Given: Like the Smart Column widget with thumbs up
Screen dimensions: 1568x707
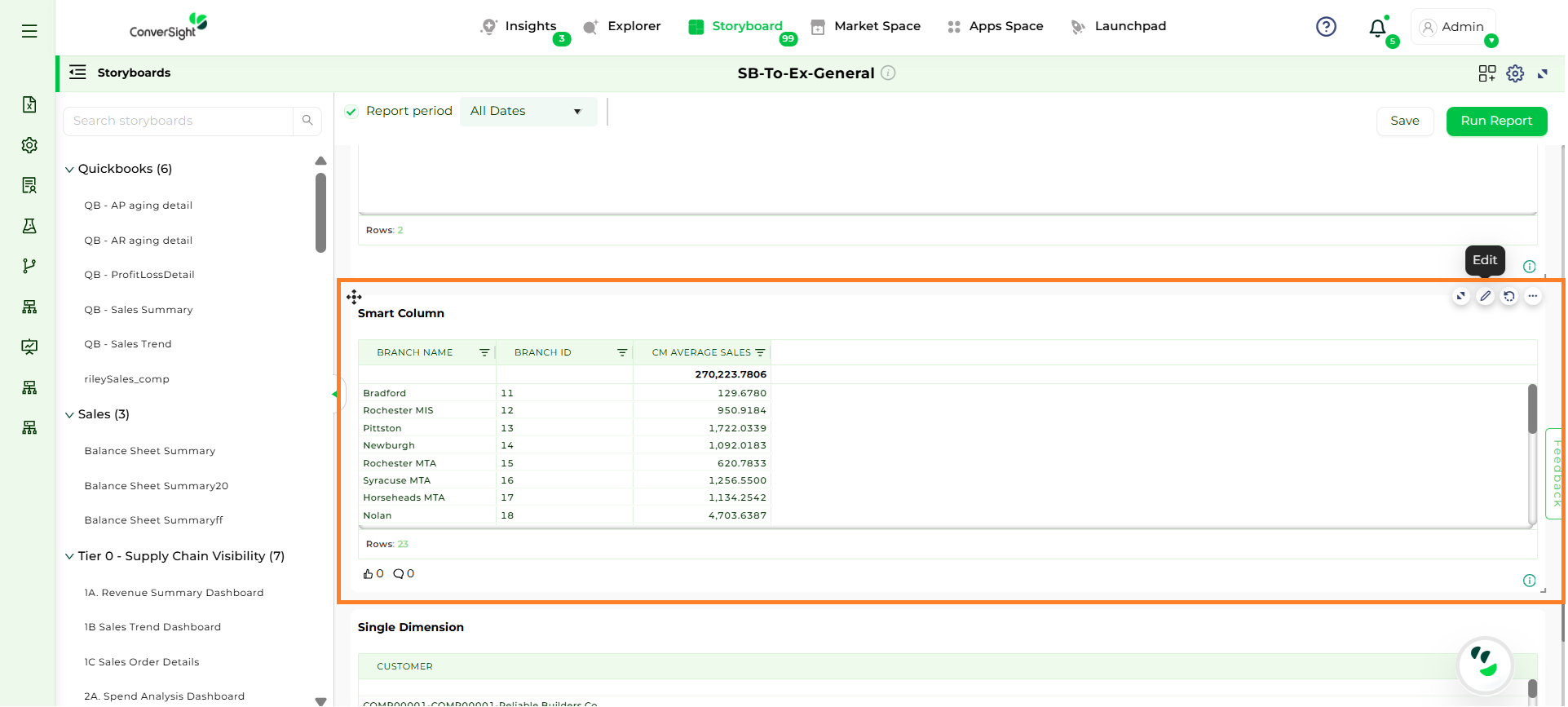Looking at the screenshot, I should [x=369, y=574].
